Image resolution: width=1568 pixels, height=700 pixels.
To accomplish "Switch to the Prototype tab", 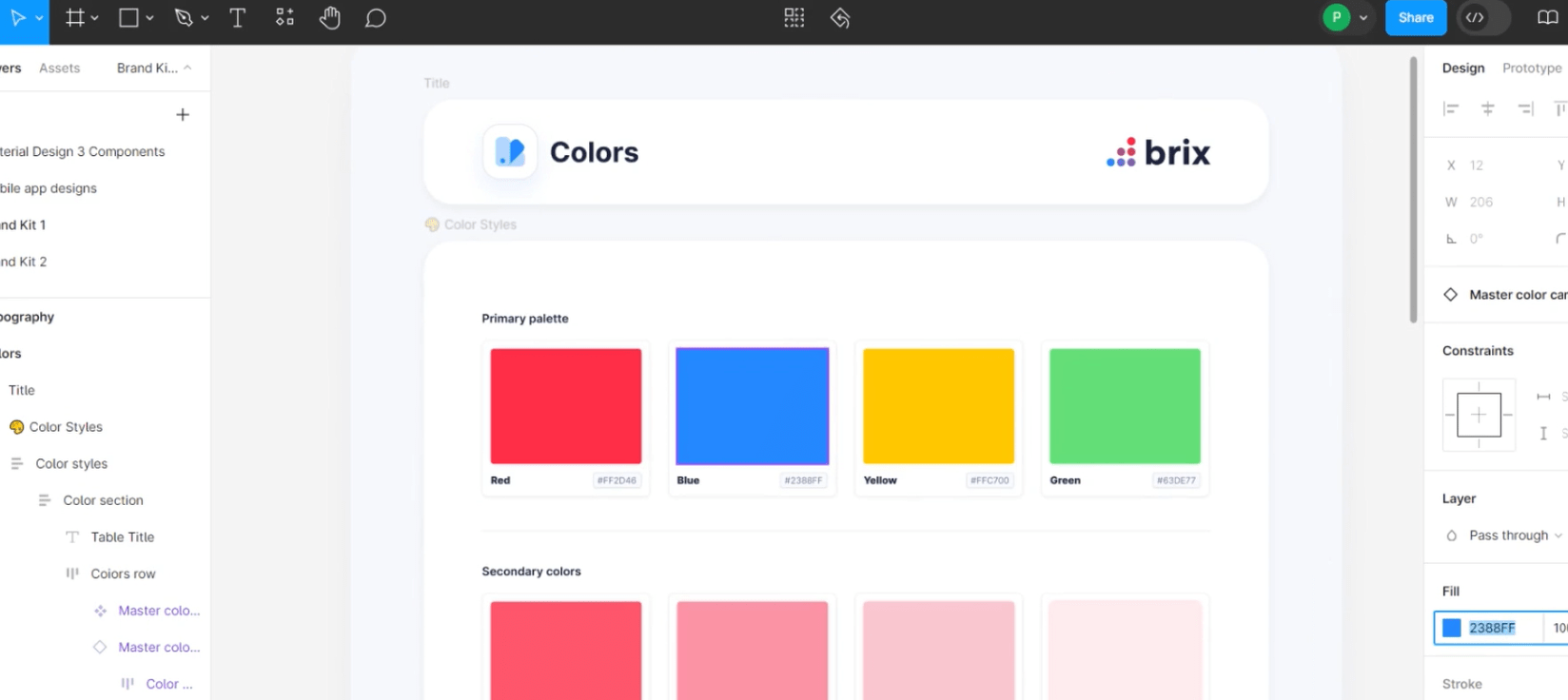I will [x=1532, y=68].
